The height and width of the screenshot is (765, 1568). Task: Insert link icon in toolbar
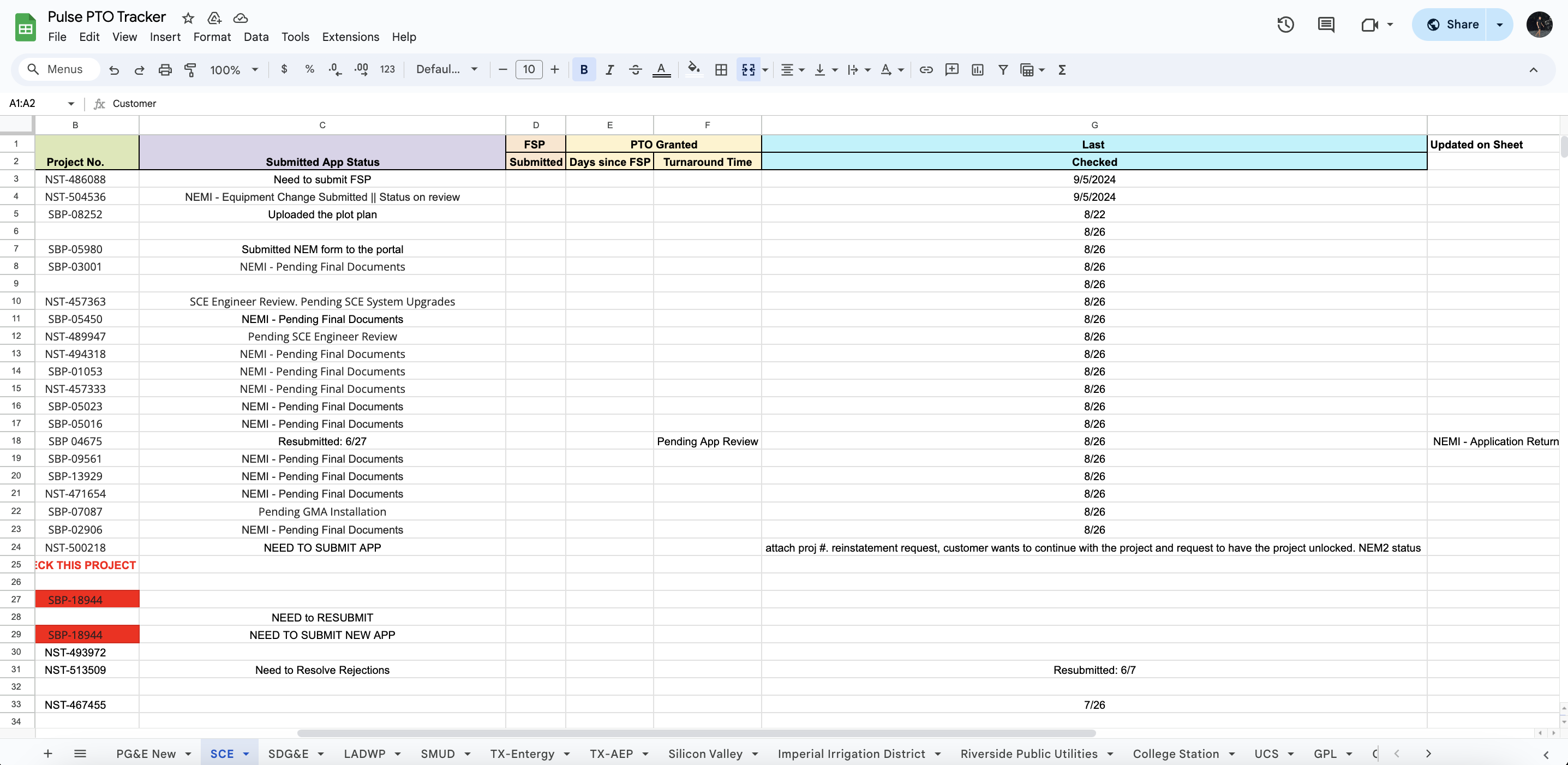point(926,70)
